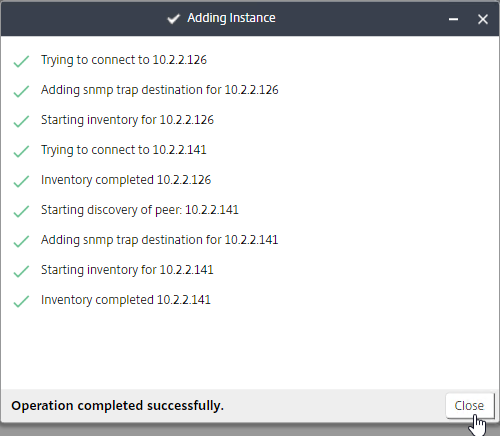Click the checkmark icon in title bar
This screenshot has height=436, width=500.
[173, 19]
